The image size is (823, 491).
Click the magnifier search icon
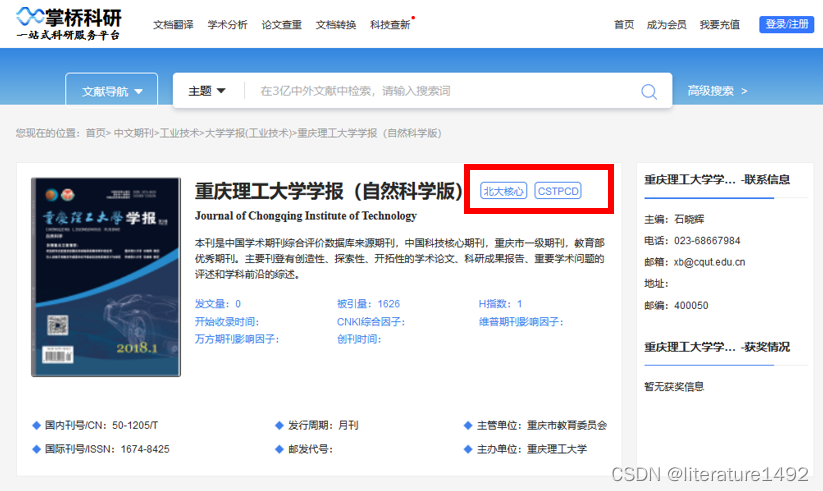(649, 91)
